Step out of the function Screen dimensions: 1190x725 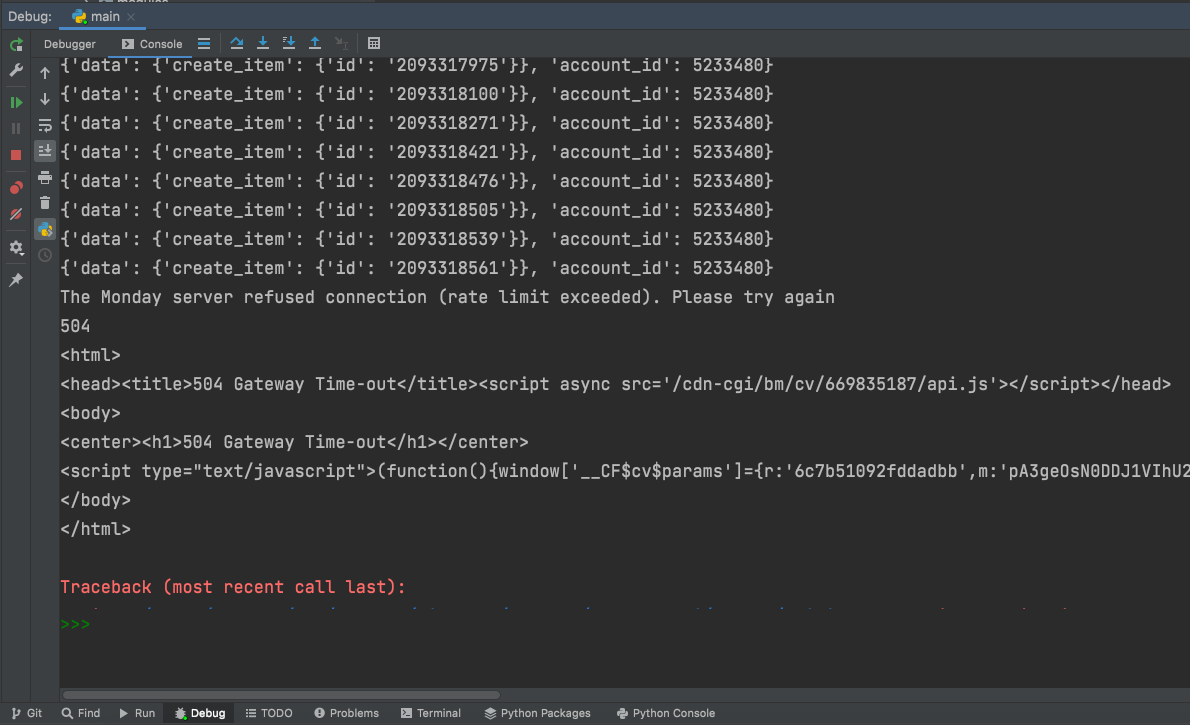(x=315, y=43)
